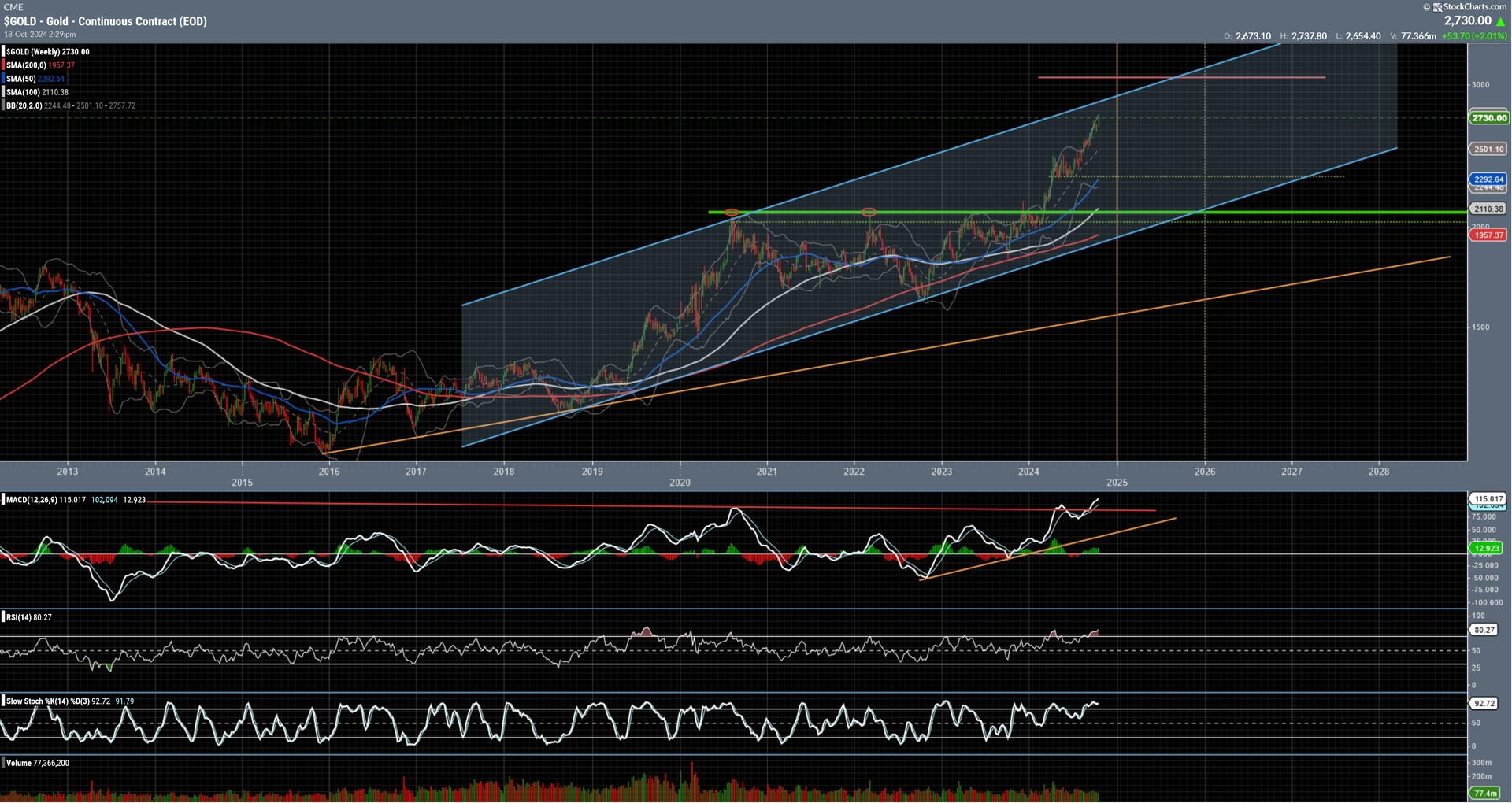Click the MACD(12,26,9) indicator label
Image resolution: width=1512 pixels, height=803 pixels.
[x=31, y=500]
